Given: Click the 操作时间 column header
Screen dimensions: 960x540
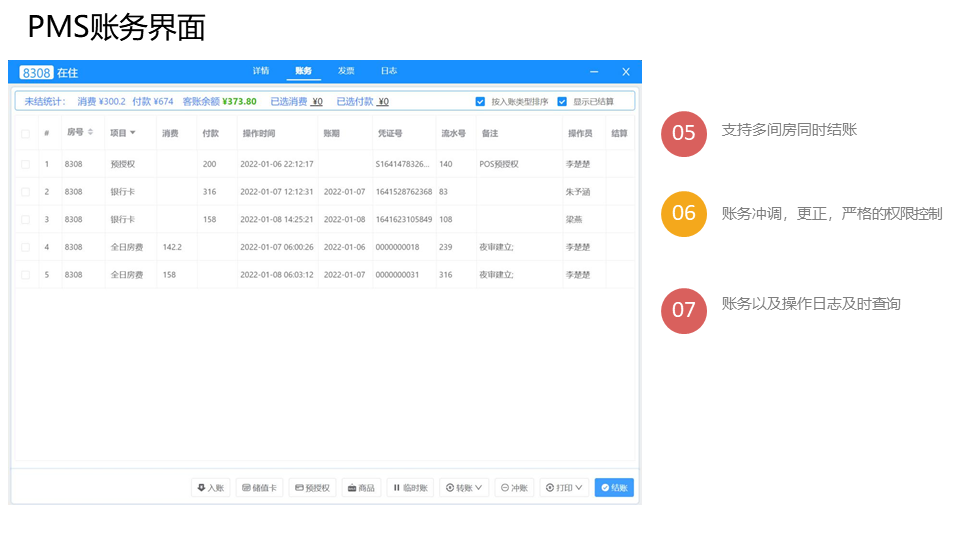Looking at the screenshot, I should point(258,133).
